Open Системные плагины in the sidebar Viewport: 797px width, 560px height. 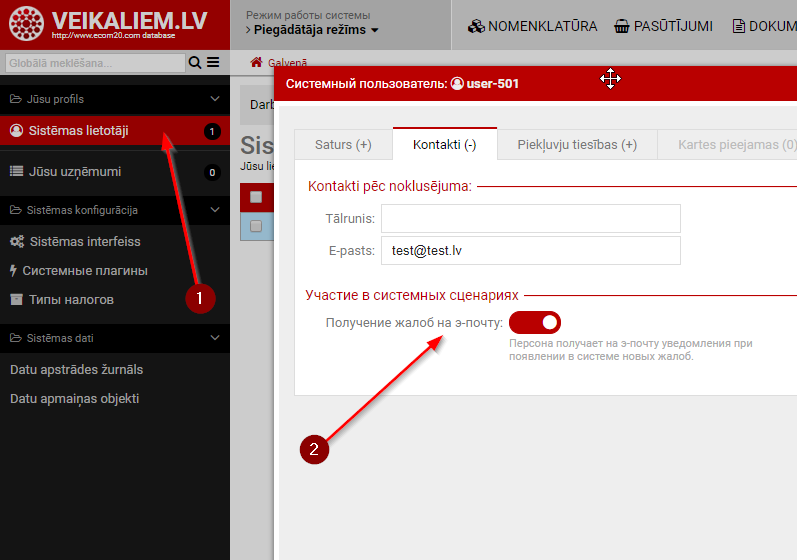tap(84, 270)
